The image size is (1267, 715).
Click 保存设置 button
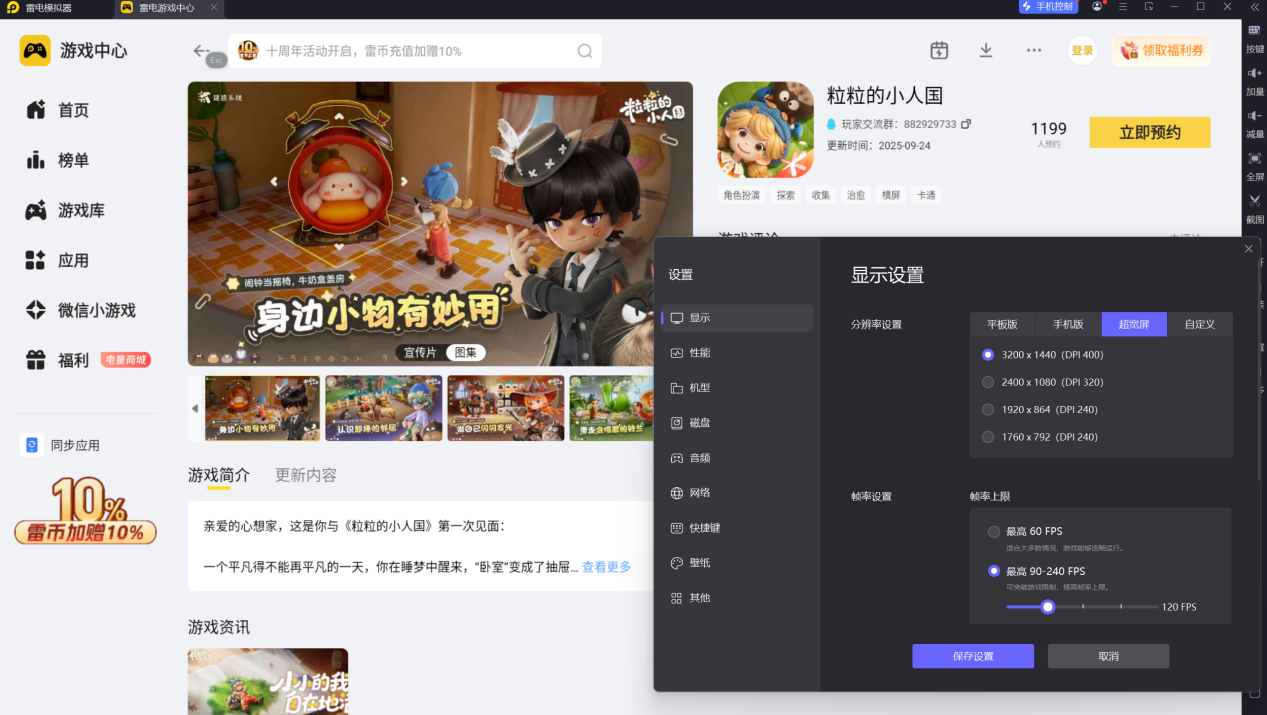click(x=973, y=656)
